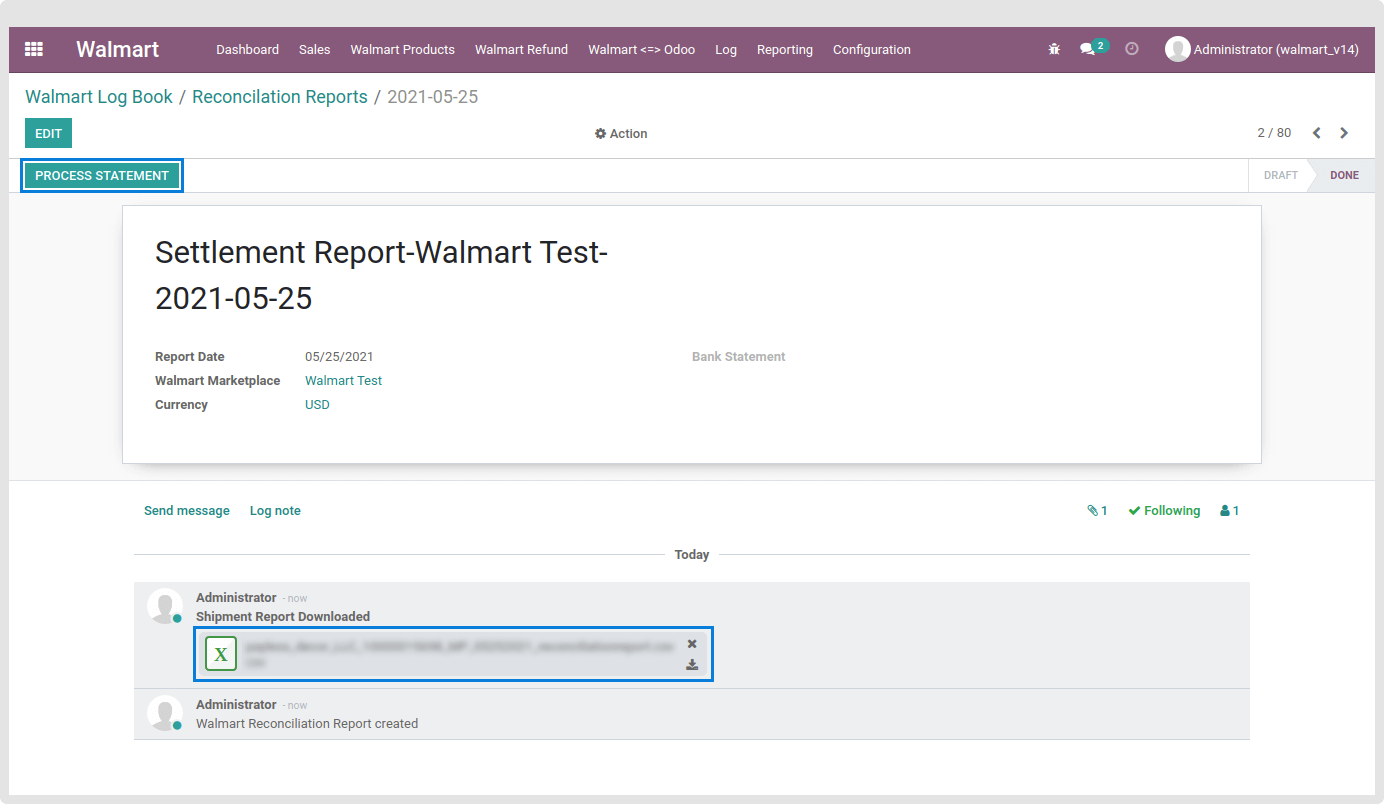
Task: Click the Walmart Reconciliation Report created text
Action: [307, 724]
